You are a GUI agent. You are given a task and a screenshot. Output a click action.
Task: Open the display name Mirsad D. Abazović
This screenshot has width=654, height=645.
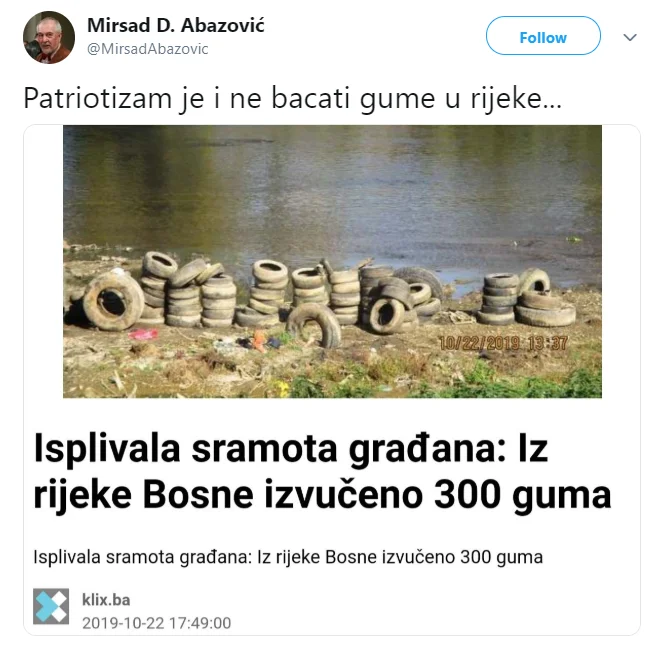(x=176, y=25)
